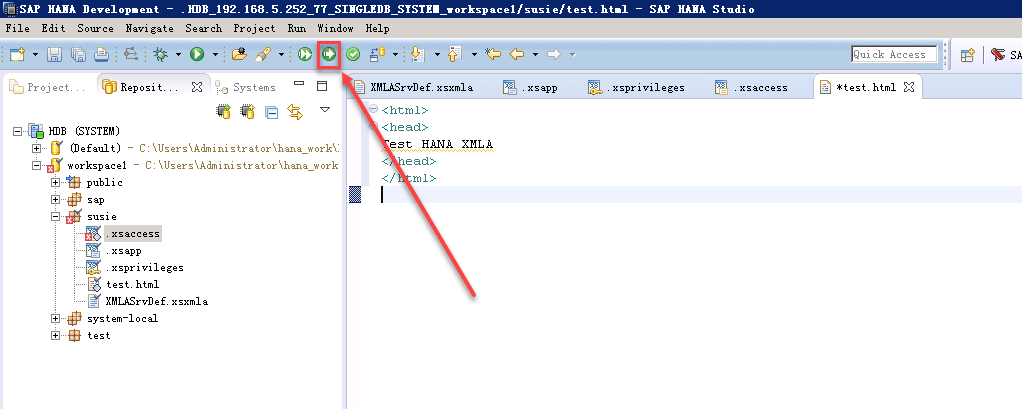
Task: Click the Previous Annotation up-arrow icon
Action: [x=455, y=55]
